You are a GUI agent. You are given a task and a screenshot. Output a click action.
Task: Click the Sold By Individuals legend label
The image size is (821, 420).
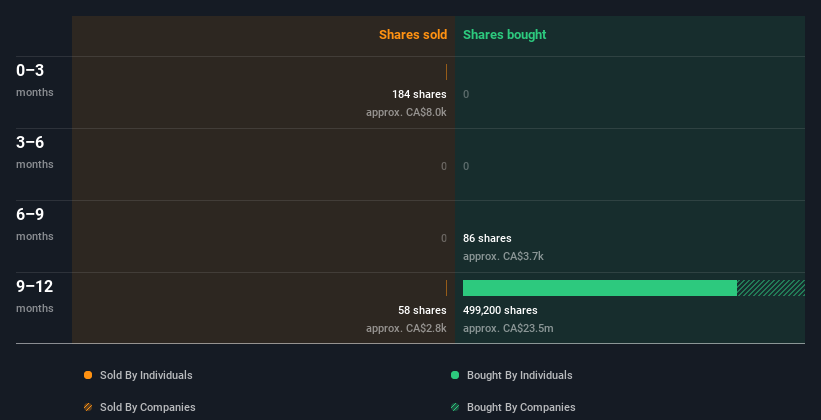(x=146, y=375)
